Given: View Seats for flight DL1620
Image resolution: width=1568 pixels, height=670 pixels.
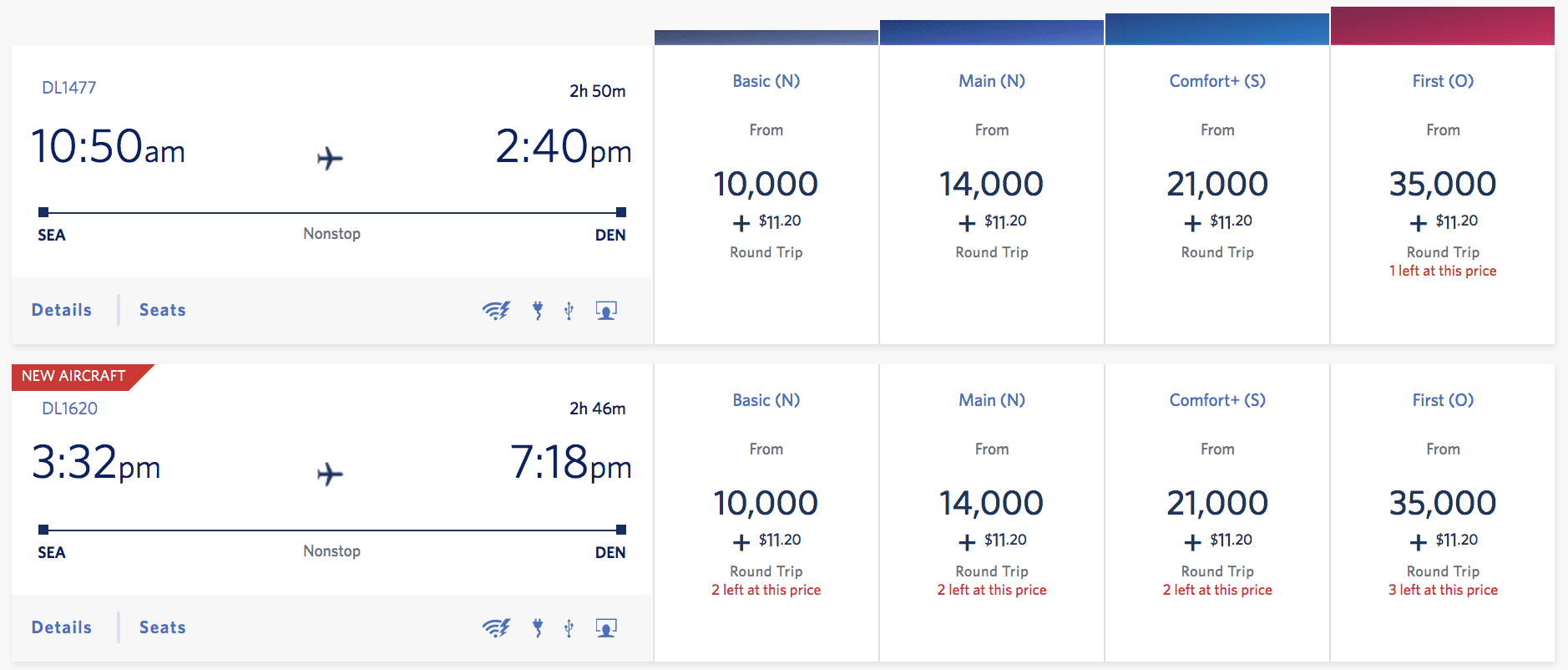Looking at the screenshot, I should tap(162, 627).
